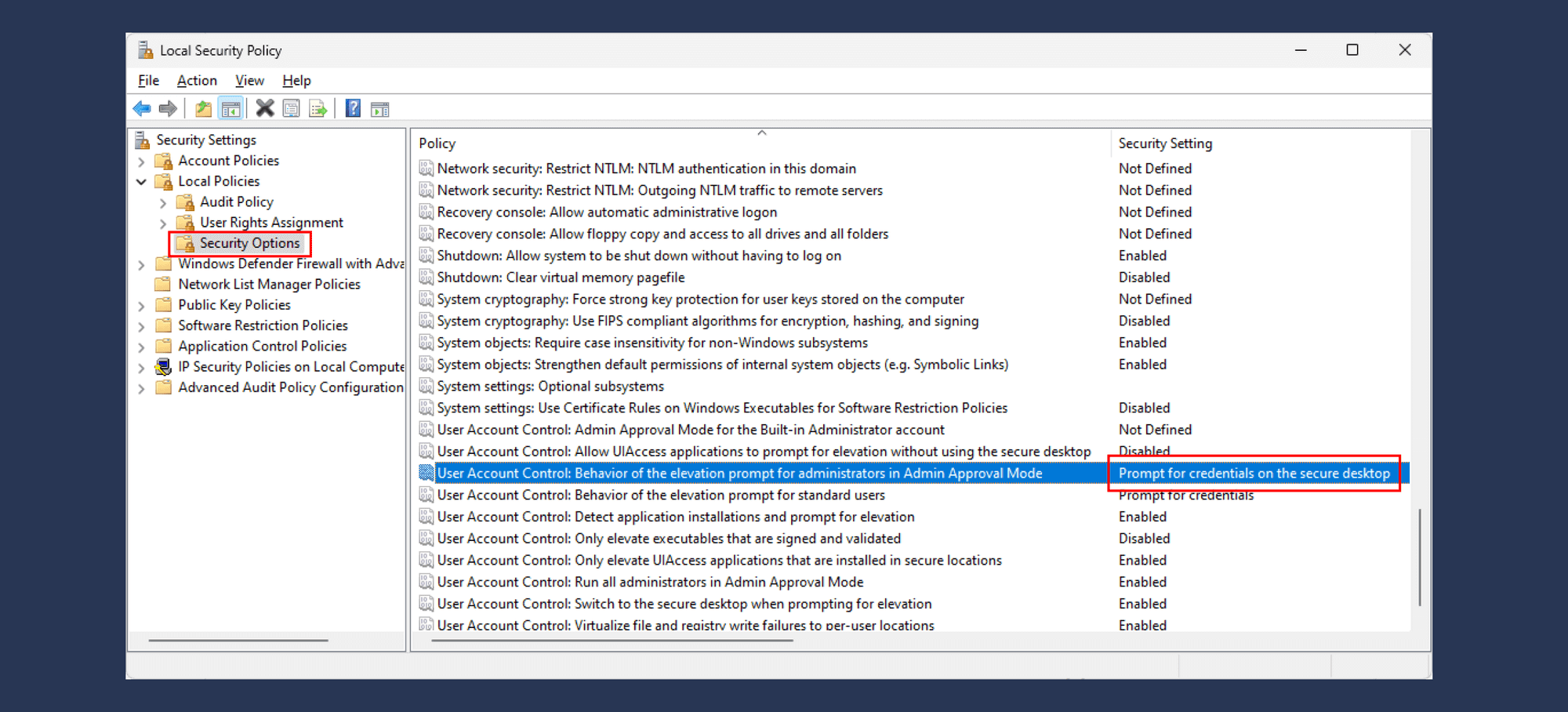Collapse the Local Policies node

pyautogui.click(x=141, y=182)
